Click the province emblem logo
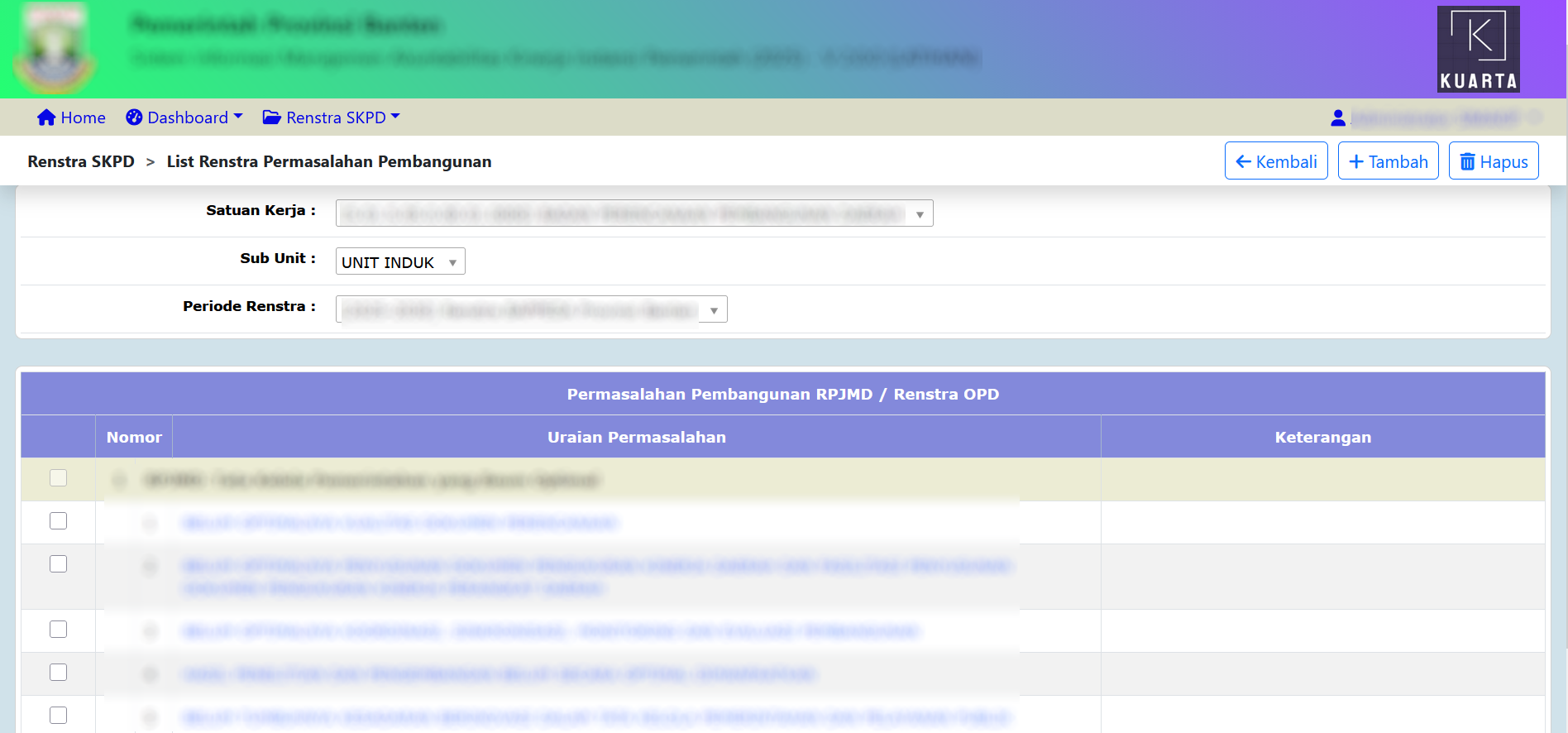 pyautogui.click(x=55, y=49)
